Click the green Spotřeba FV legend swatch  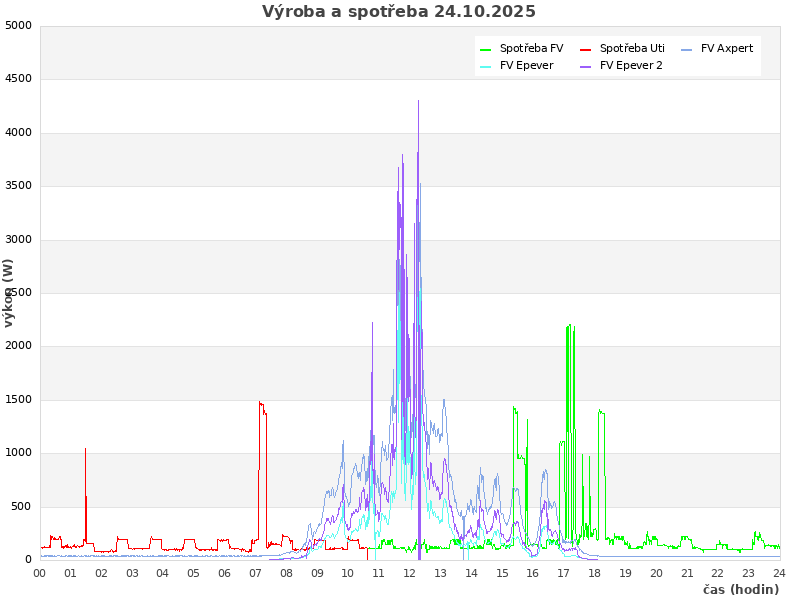click(x=486, y=49)
